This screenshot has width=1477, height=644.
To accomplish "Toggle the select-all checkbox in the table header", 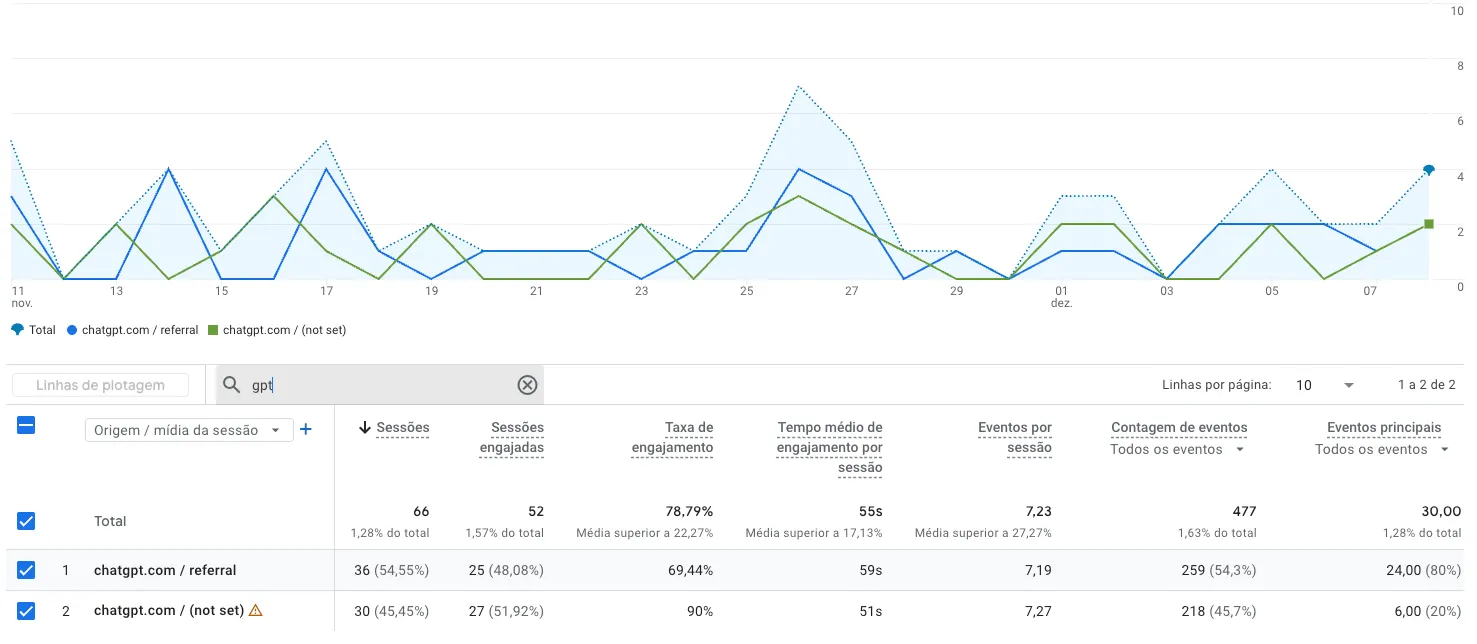I will [27, 425].
